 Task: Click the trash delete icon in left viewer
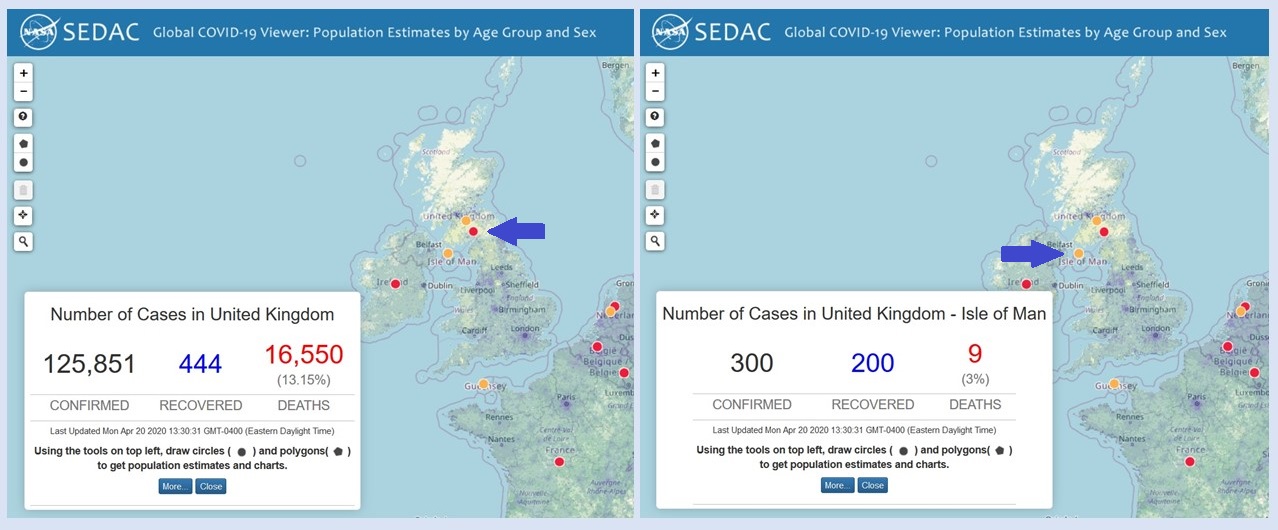tap(24, 189)
